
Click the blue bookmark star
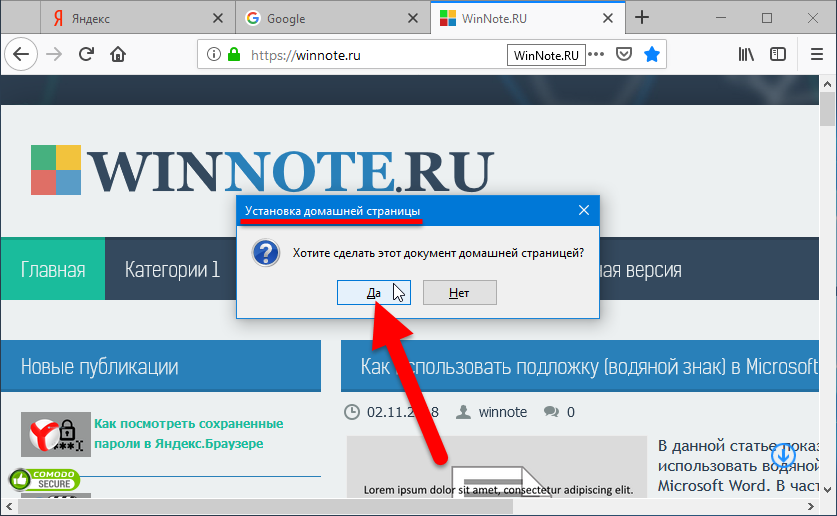click(x=652, y=55)
